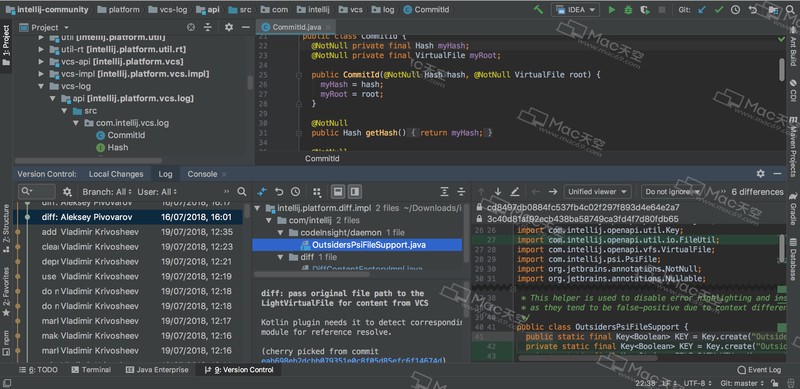Commit changes with the green checkmark

pyautogui.click(x=718, y=10)
